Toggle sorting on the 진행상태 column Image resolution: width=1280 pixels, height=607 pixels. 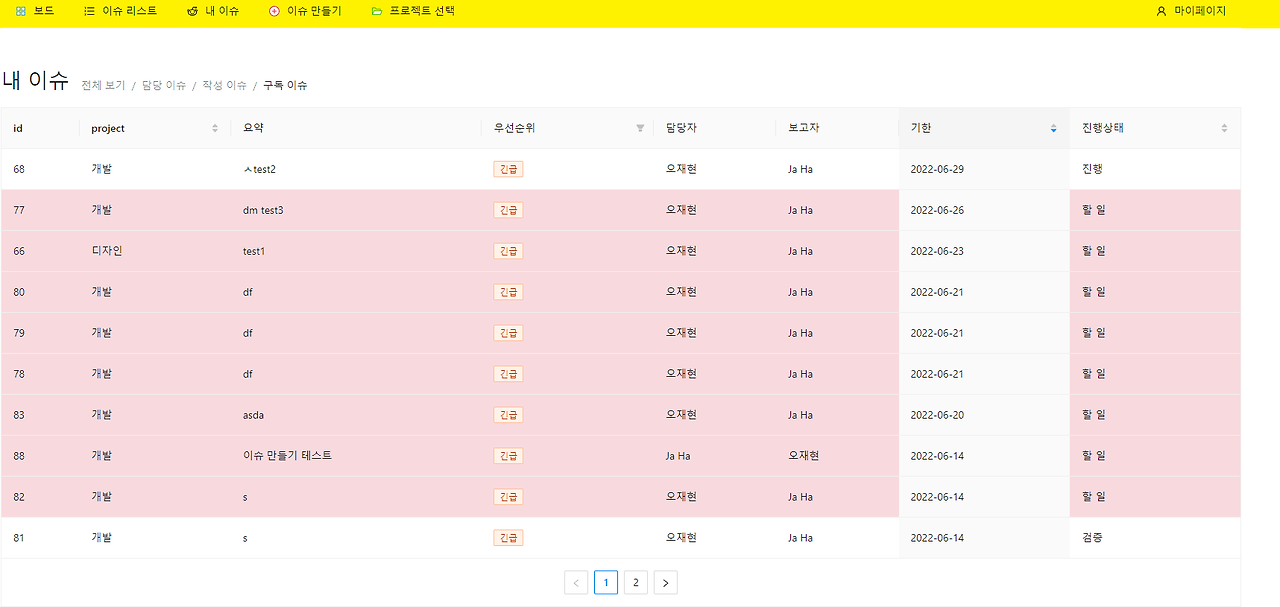pyautogui.click(x=1223, y=128)
